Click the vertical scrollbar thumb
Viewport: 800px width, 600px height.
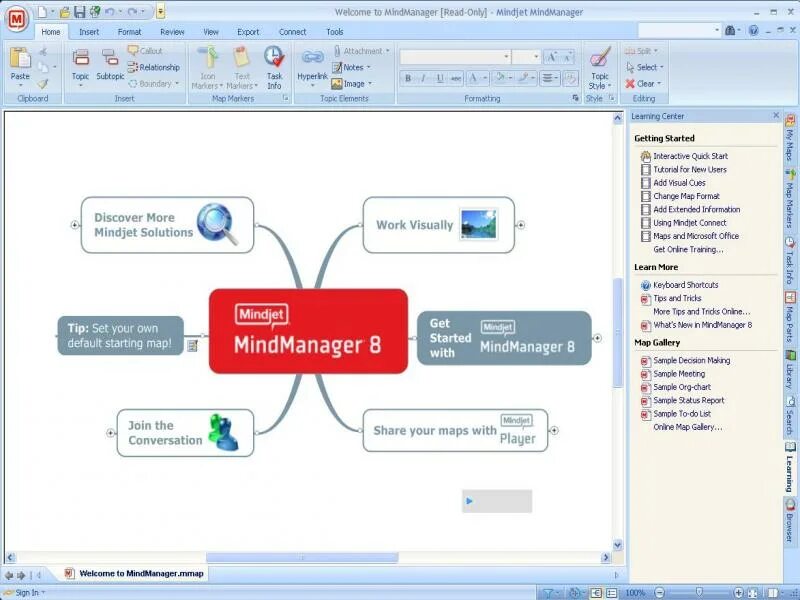617,333
